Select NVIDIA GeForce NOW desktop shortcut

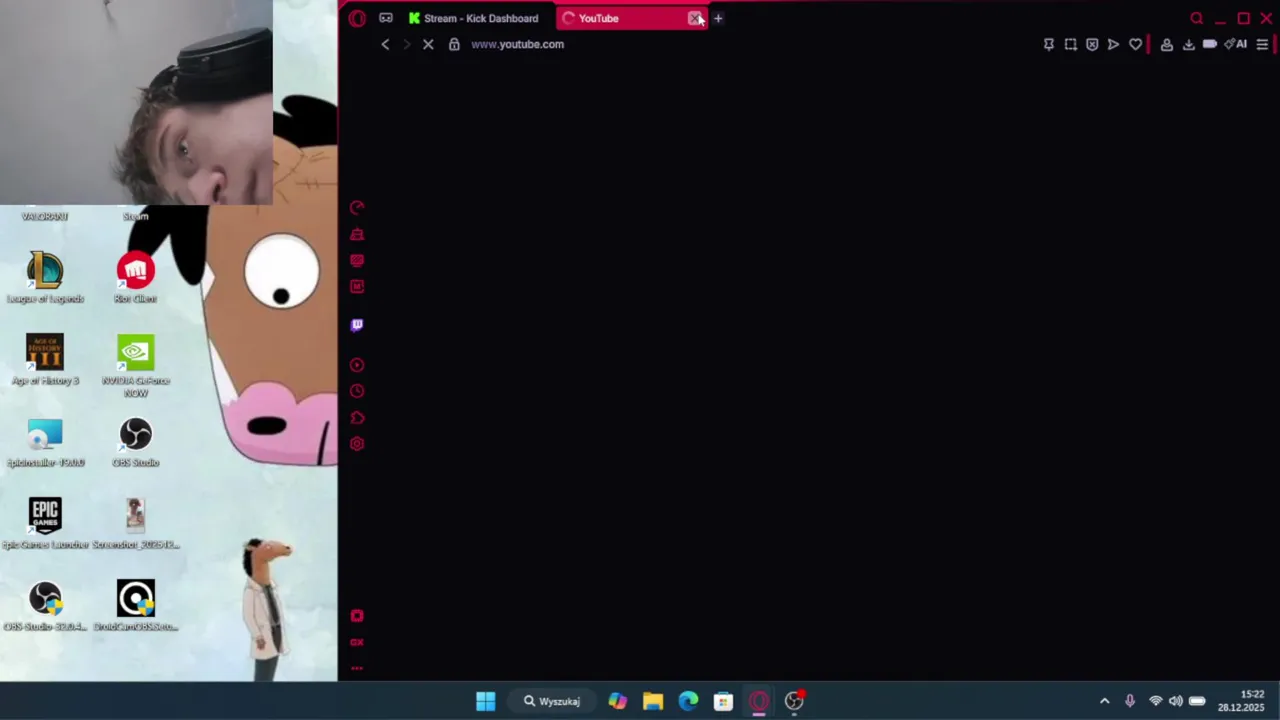click(135, 366)
